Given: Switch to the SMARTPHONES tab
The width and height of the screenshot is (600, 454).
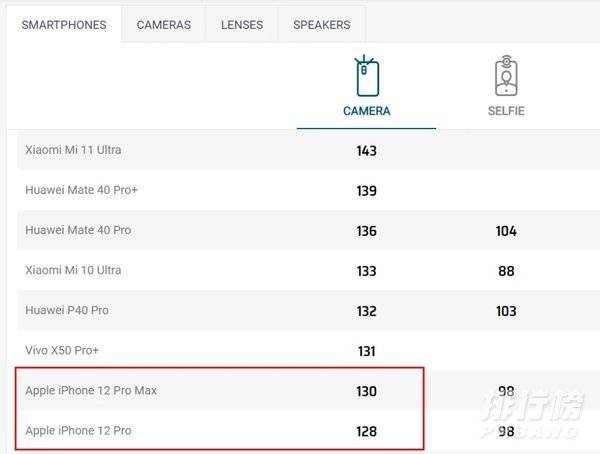Looking at the screenshot, I should pos(64,25).
